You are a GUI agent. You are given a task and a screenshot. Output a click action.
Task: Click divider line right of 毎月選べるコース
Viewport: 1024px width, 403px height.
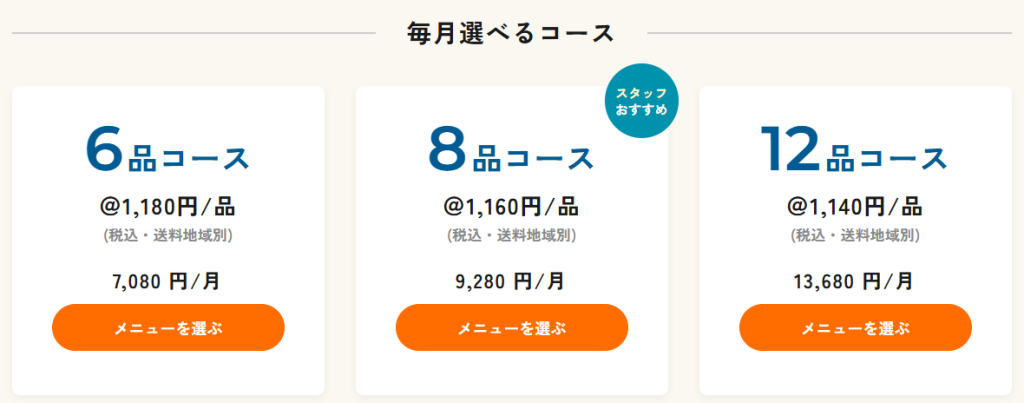829,33
